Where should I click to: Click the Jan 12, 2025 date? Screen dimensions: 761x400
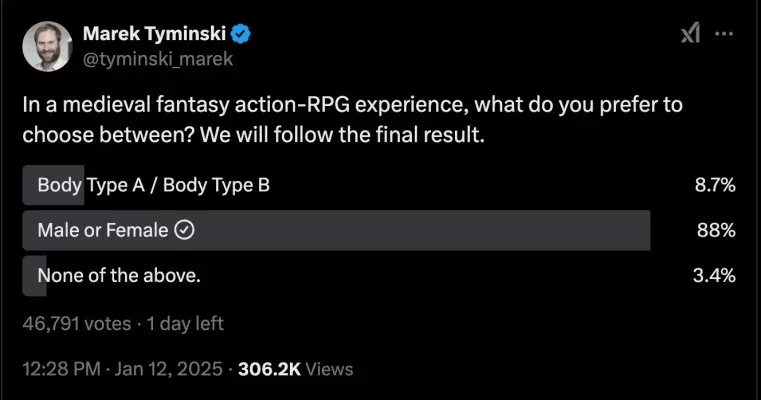tap(168, 369)
